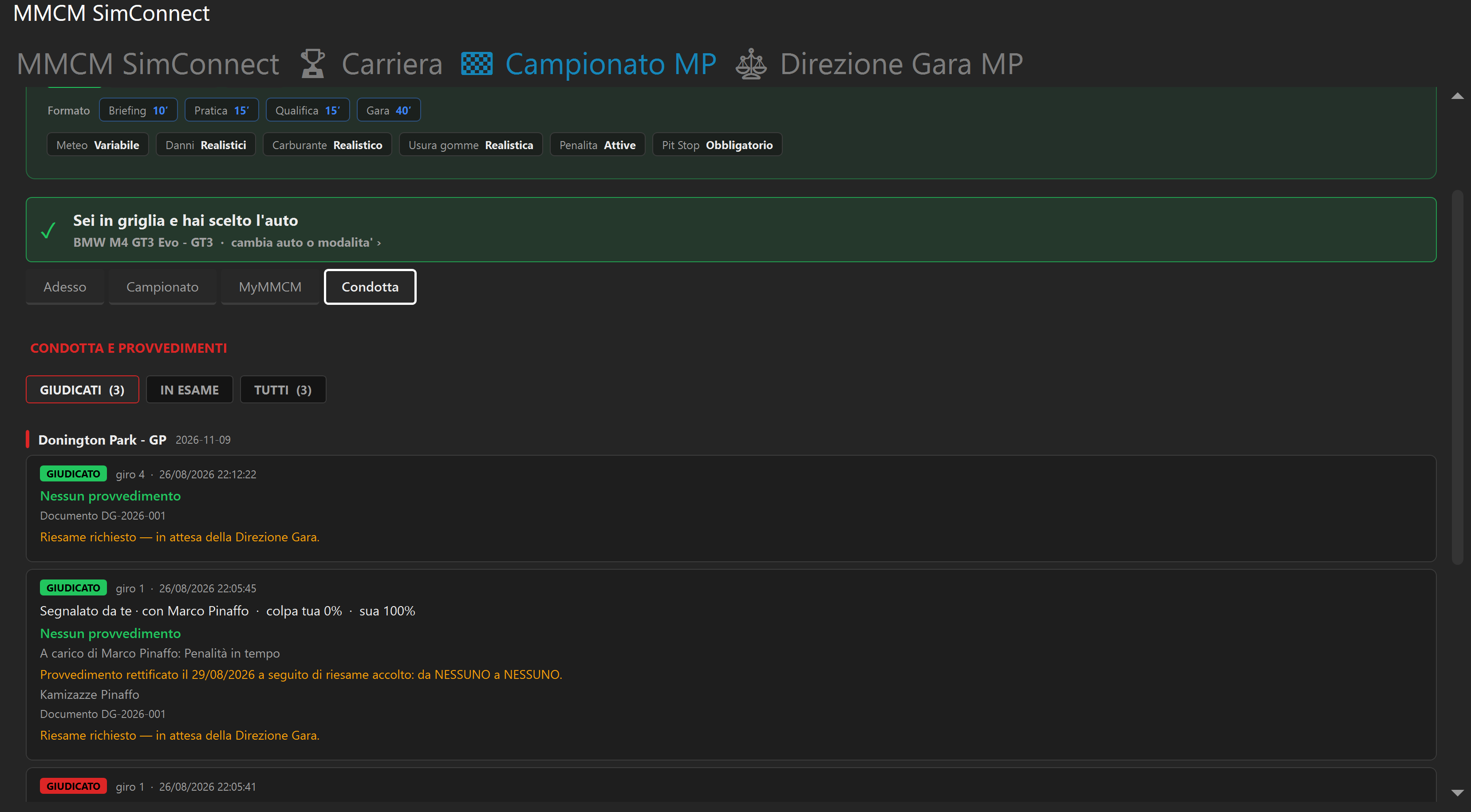Click the Usura gomme Realistica chip
The image size is (1471, 812).
click(x=470, y=145)
